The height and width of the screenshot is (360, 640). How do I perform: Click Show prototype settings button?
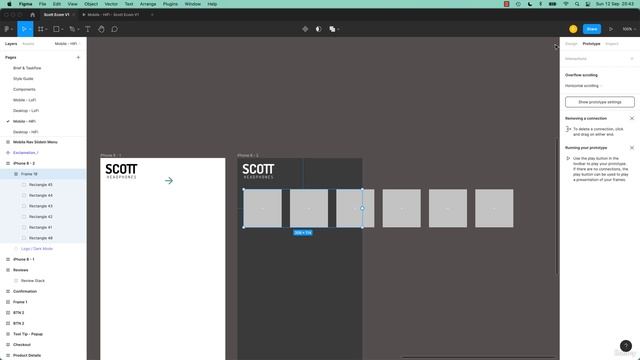600,102
